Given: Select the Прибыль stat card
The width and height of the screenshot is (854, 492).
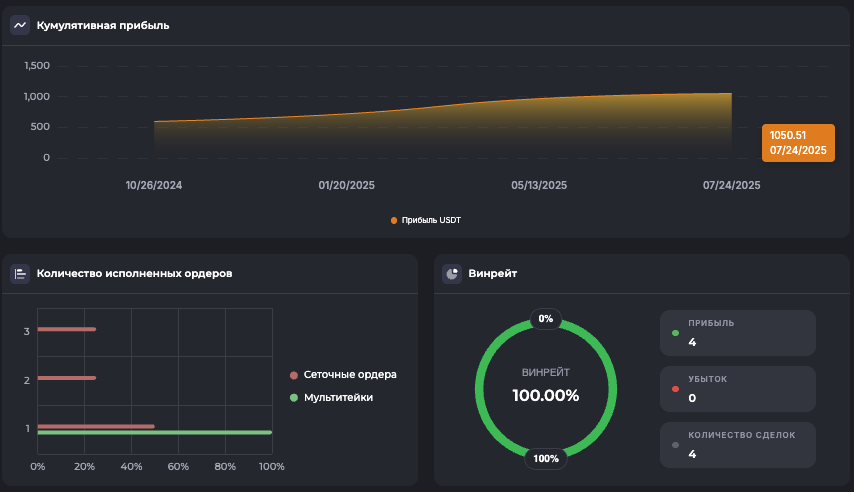Looking at the screenshot, I should pyautogui.click(x=737, y=333).
